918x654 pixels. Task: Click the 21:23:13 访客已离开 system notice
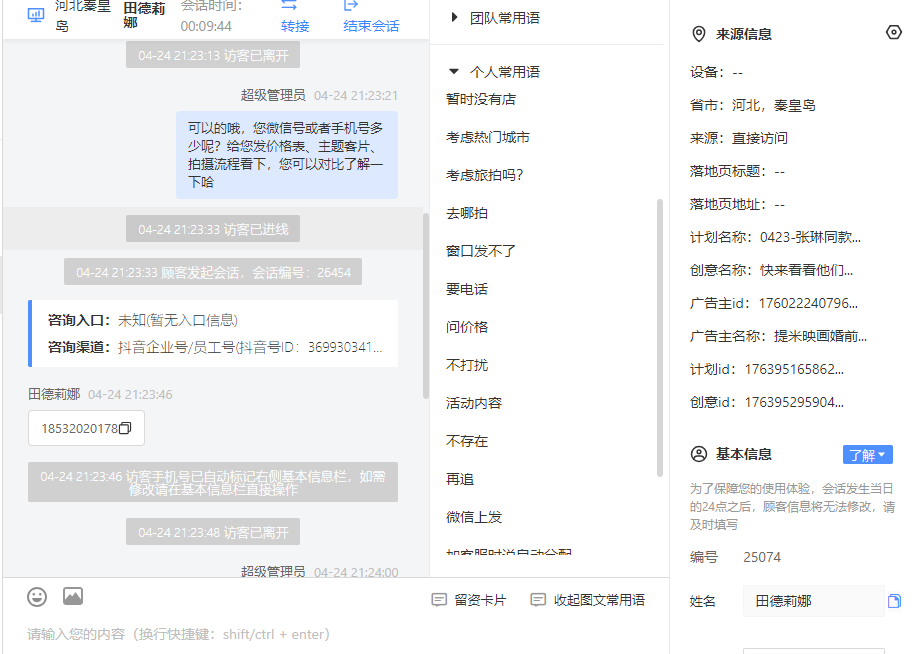click(x=213, y=56)
